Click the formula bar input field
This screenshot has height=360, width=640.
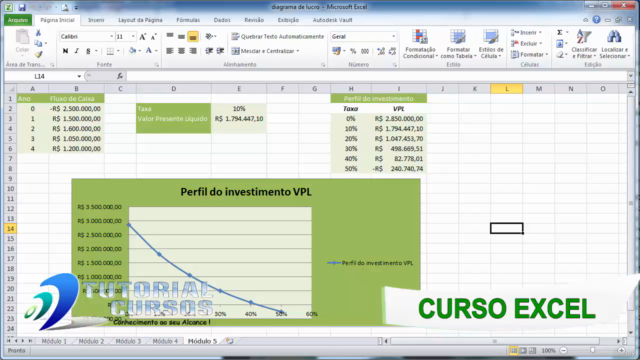click(x=377, y=76)
